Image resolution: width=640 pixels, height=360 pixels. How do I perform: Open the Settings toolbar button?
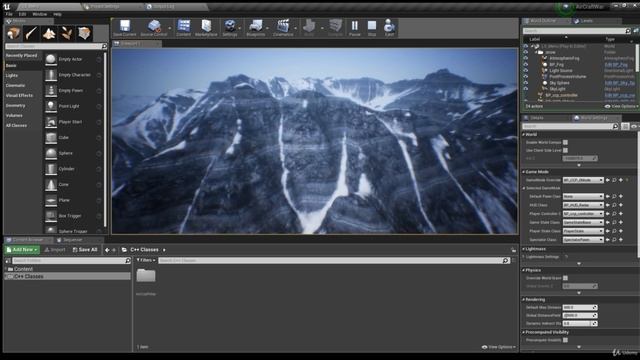point(230,28)
